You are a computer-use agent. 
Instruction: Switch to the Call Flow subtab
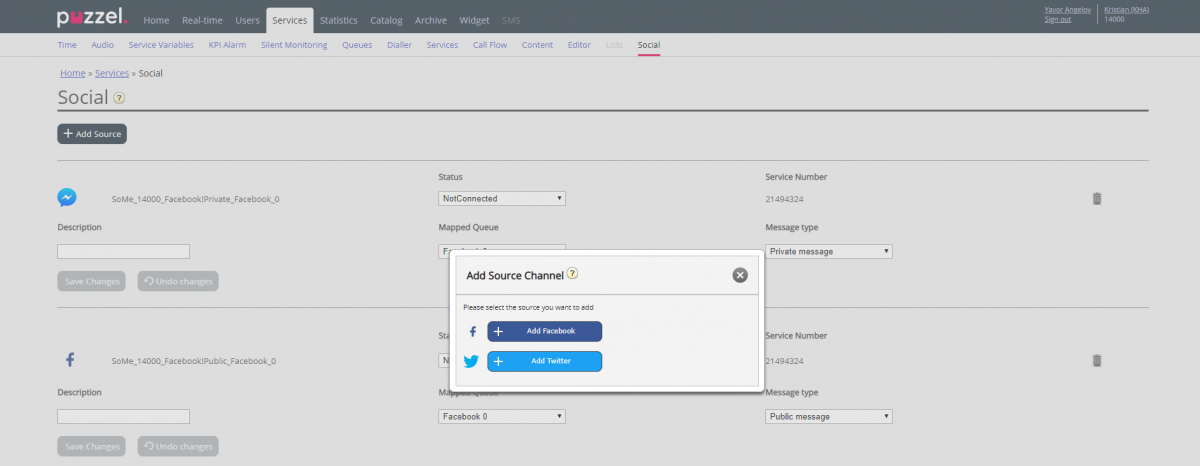pyautogui.click(x=490, y=45)
